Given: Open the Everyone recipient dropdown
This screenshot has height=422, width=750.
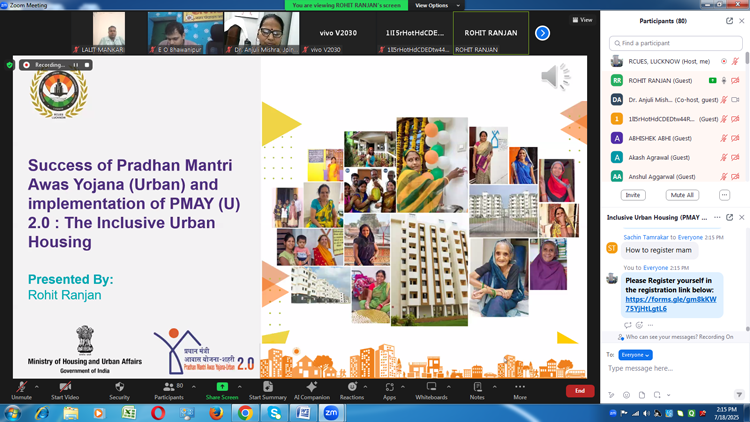Looking at the screenshot, I should pos(635,355).
